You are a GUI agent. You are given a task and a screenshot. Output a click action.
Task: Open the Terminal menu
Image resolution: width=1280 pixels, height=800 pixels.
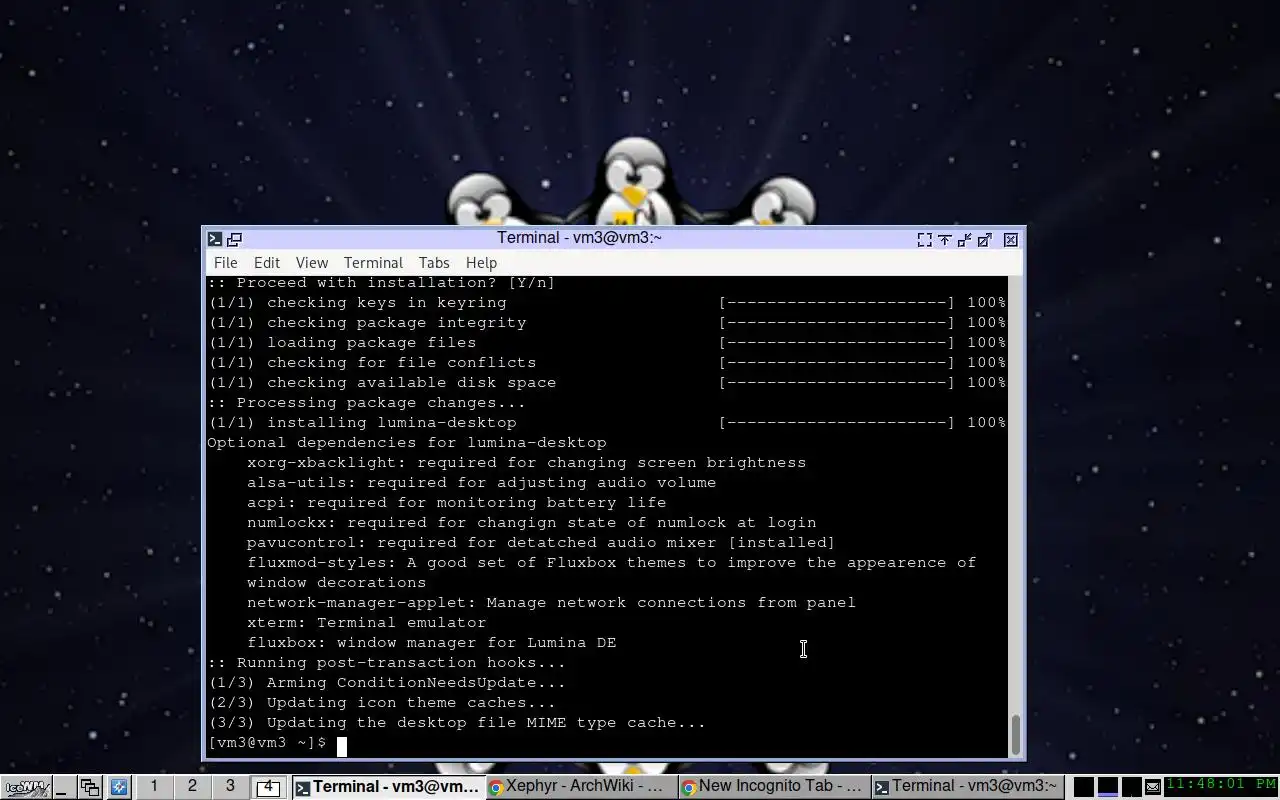coord(373,263)
